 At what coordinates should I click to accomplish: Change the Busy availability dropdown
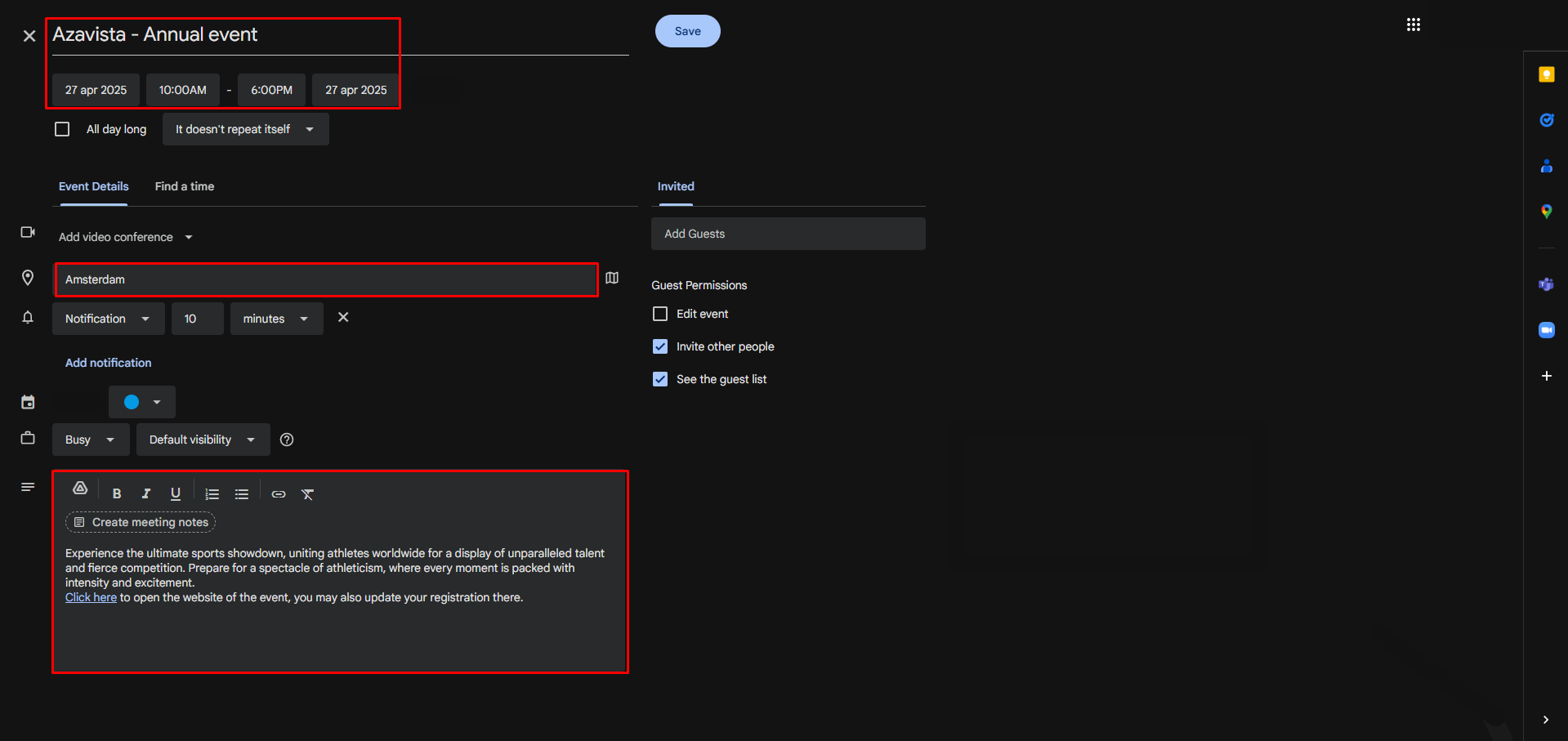click(x=91, y=440)
